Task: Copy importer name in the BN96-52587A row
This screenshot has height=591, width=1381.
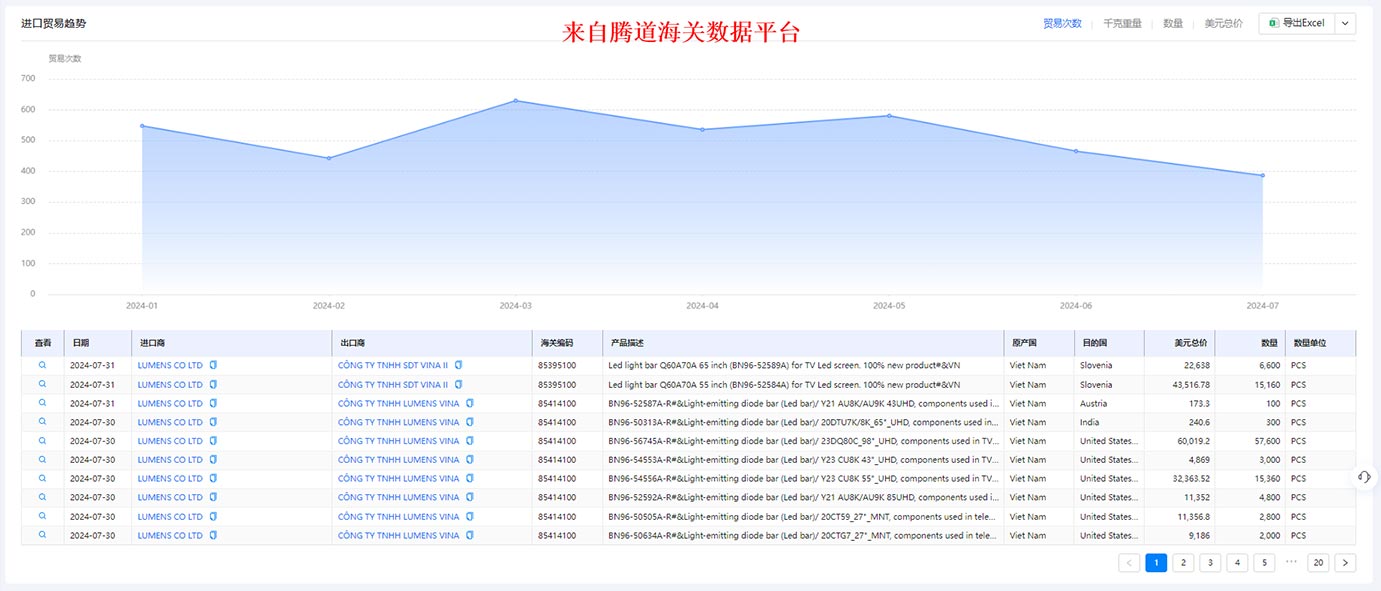Action: pos(213,403)
